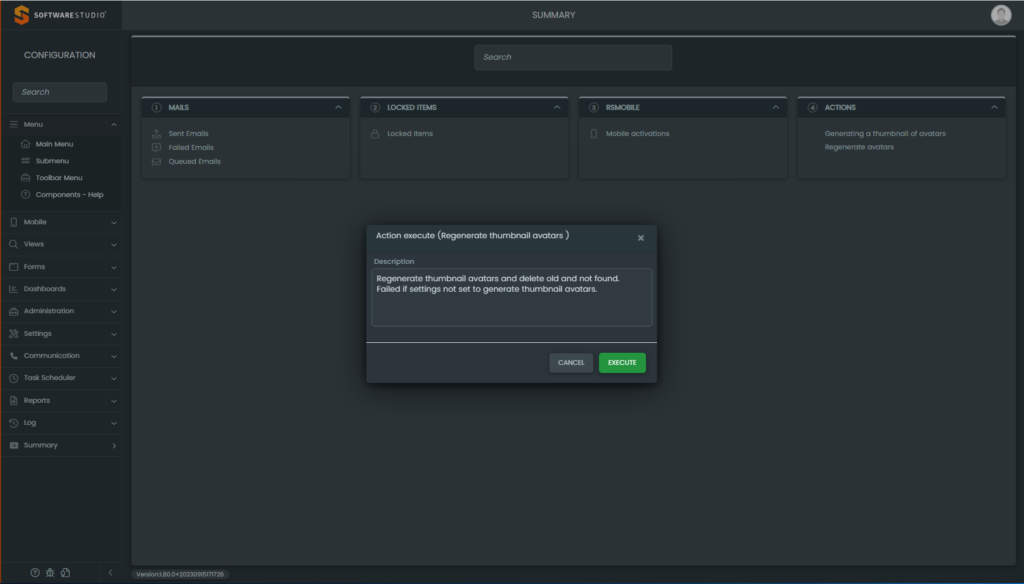Open the Regenerate avatars action link
Image resolution: width=1024 pixels, height=584 pixels.
point(859,147)
